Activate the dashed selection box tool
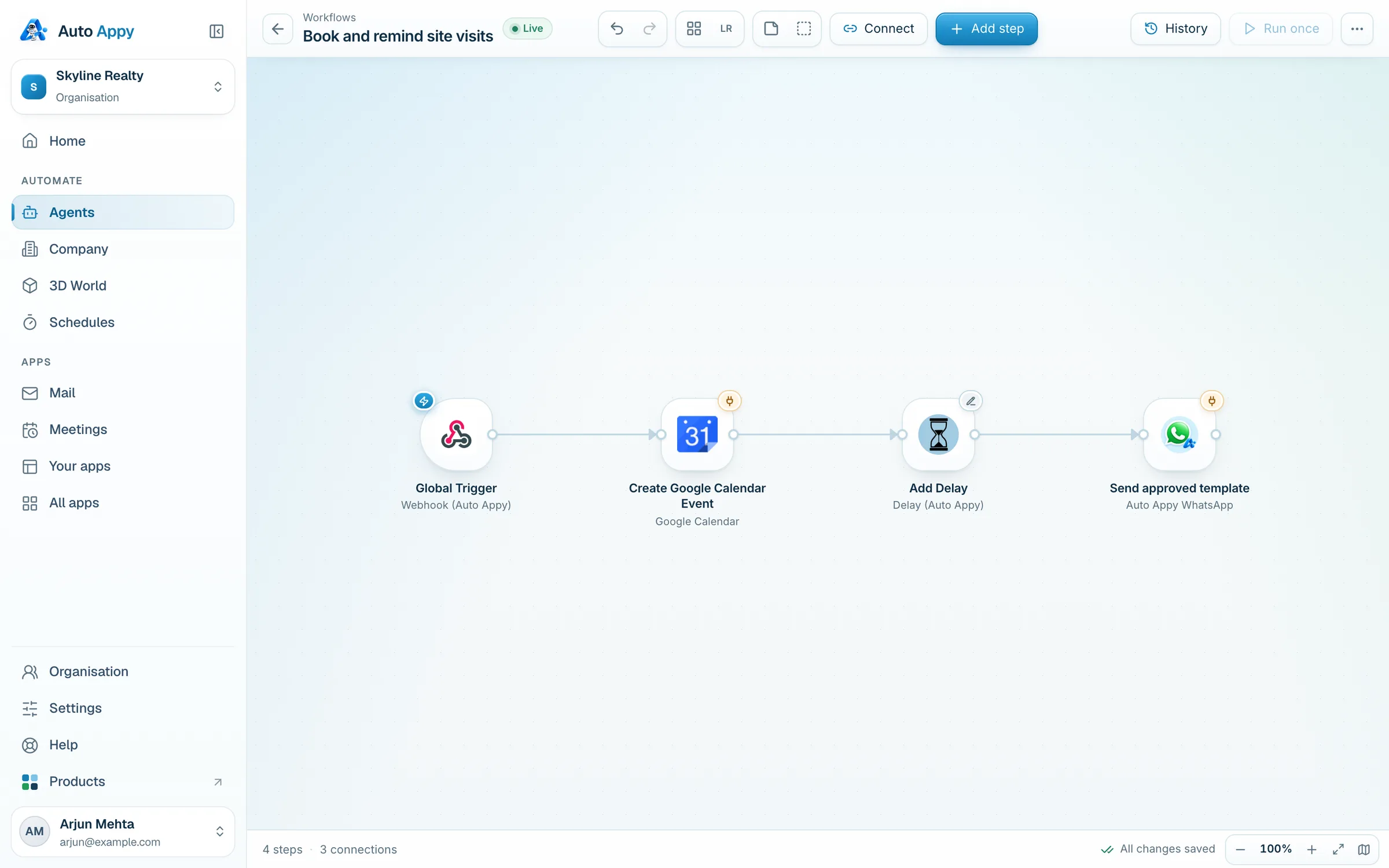 click(x=803, y=28)
